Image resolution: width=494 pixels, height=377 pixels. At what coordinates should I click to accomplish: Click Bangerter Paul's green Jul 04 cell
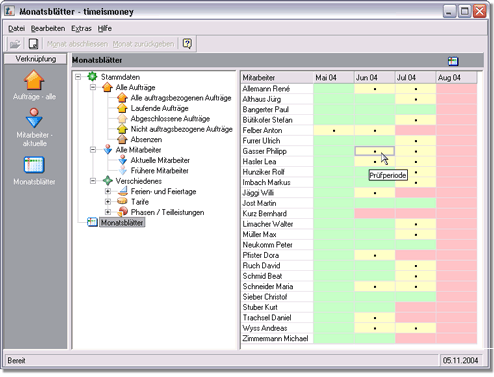(416, 109)
